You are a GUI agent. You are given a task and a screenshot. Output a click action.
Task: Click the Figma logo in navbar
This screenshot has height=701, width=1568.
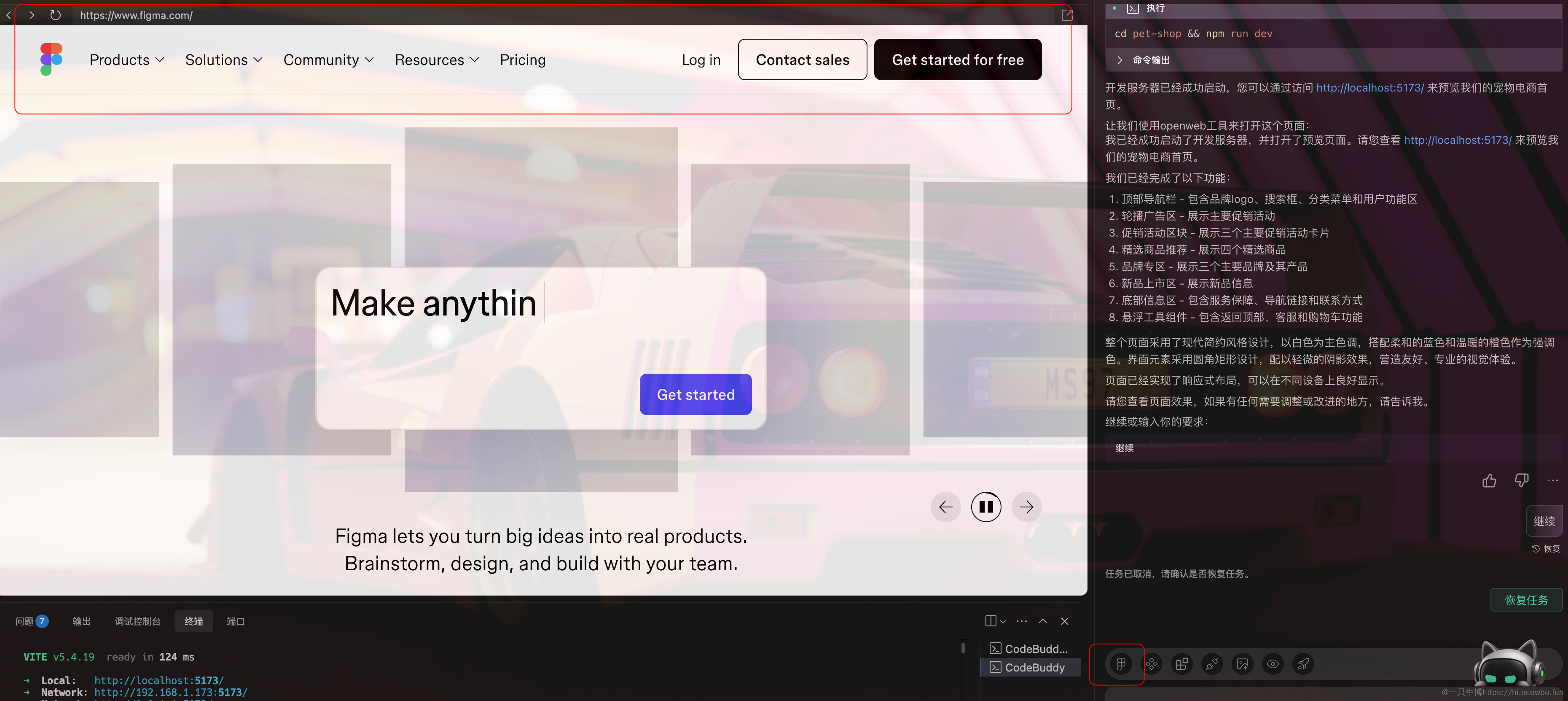coord(51,59)
